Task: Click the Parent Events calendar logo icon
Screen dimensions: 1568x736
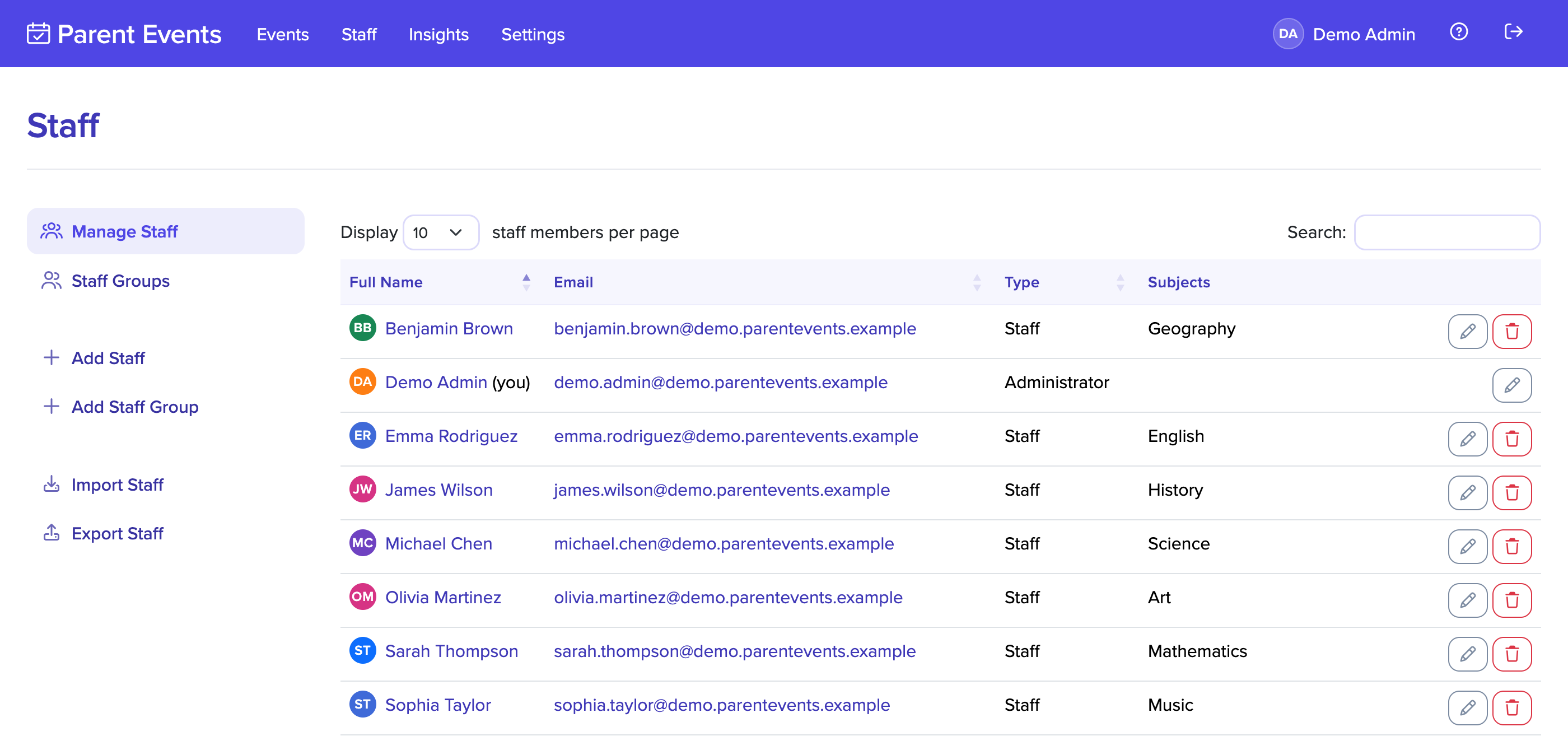Action: tap(38, 34)
